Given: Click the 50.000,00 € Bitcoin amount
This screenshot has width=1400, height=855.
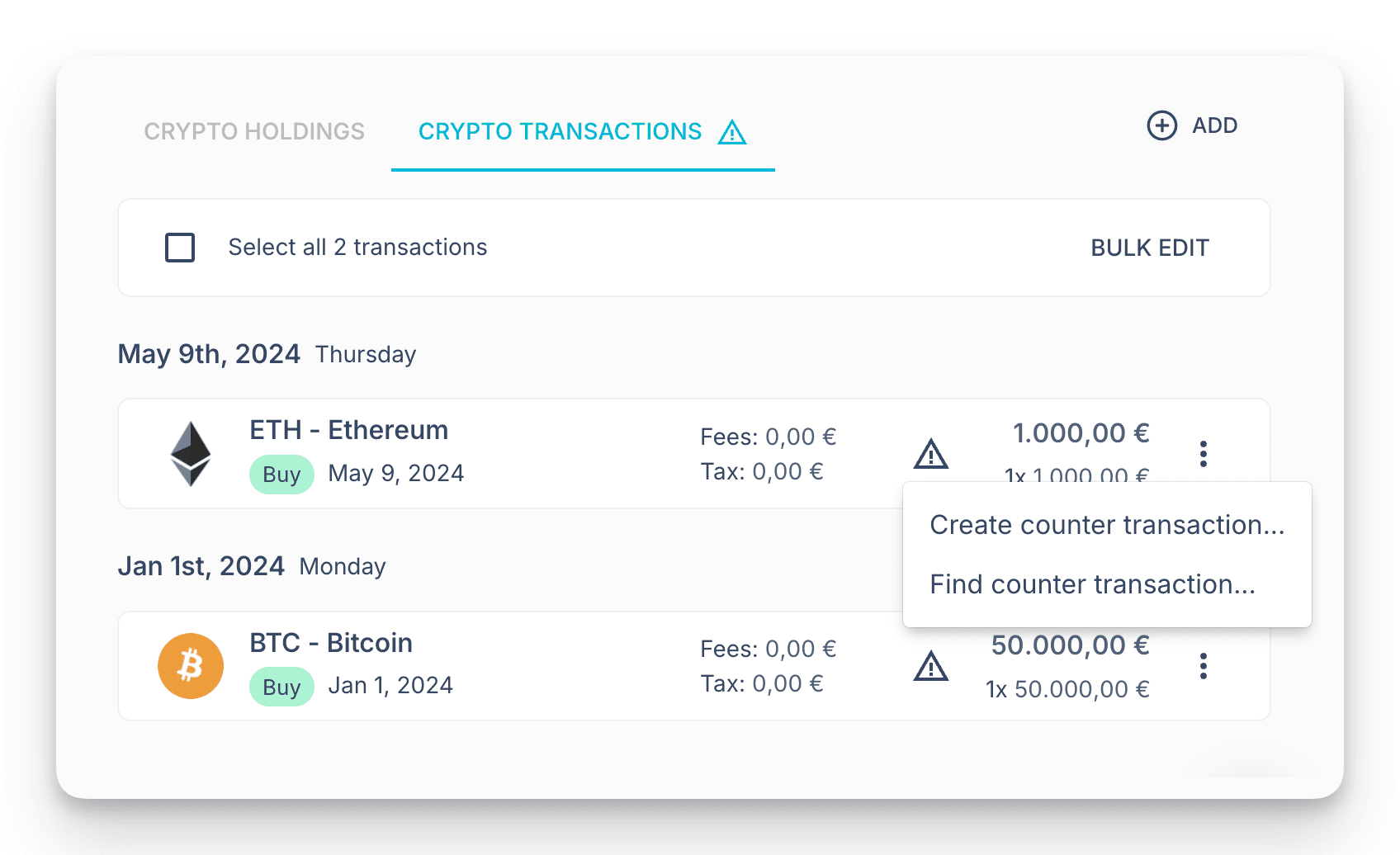Looking at the screenshot, I should coord(1070,645).
